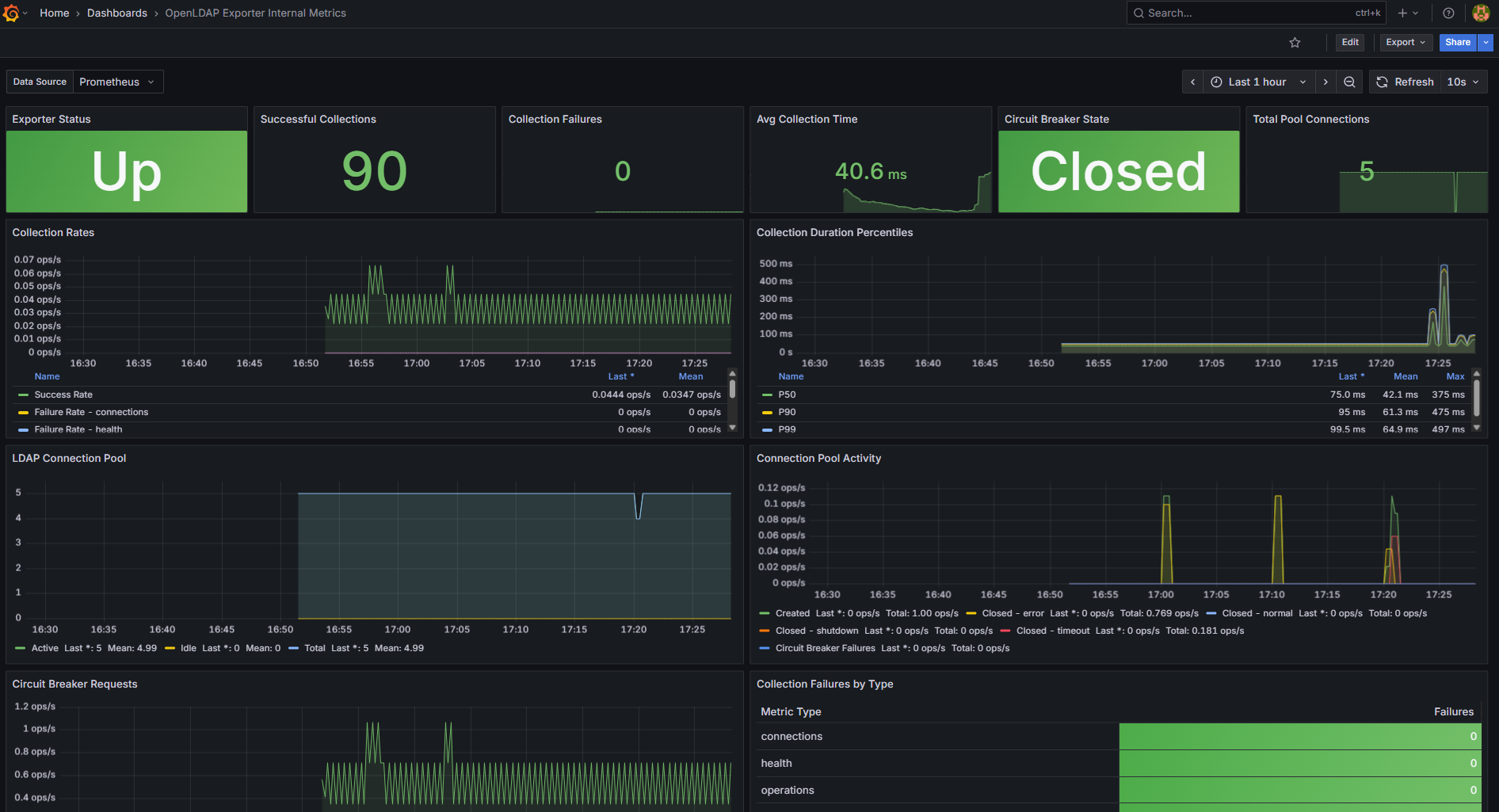The image size is (1499, 812).
Task: Shift time range backward with left arrow
Action: pos(1193,82)
